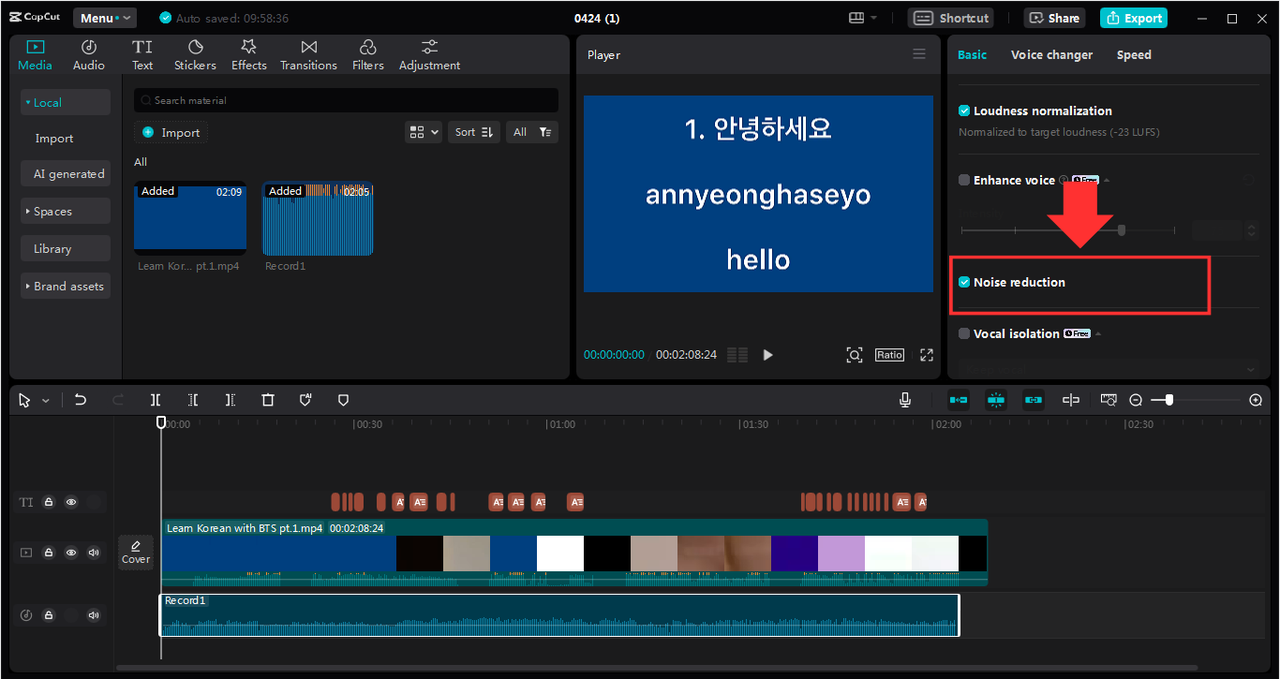The image size is (1280, 679).
Task: Uncheck Loudness normalization
Action: 964,111
